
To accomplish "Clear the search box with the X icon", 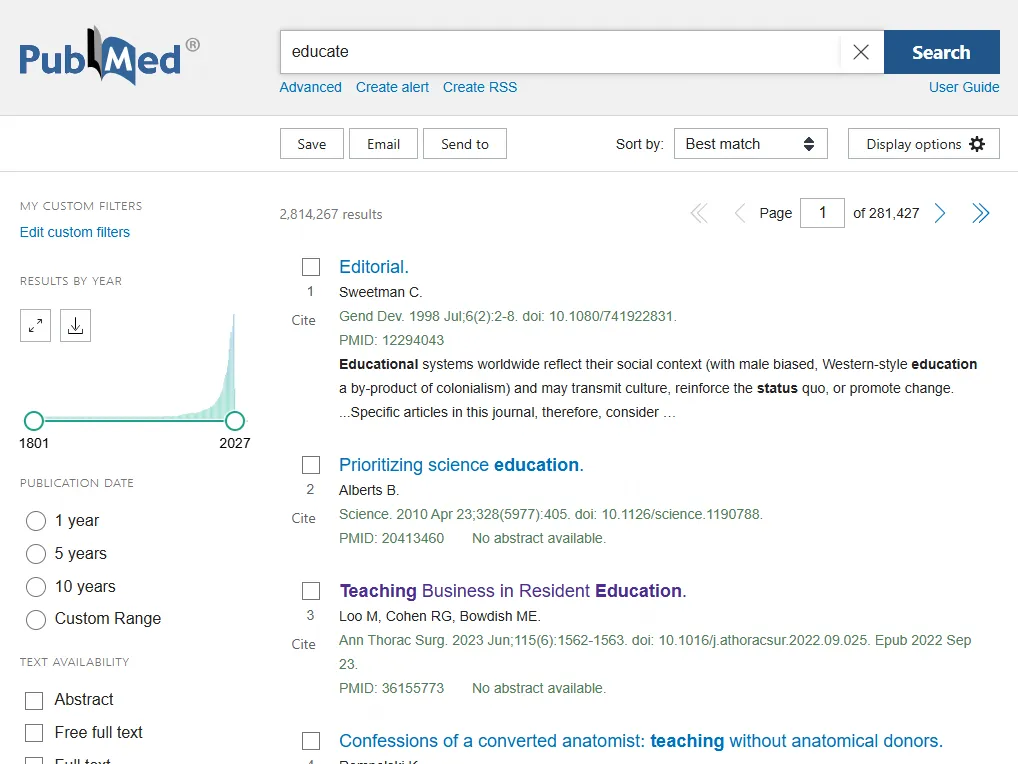I will 861,52.
